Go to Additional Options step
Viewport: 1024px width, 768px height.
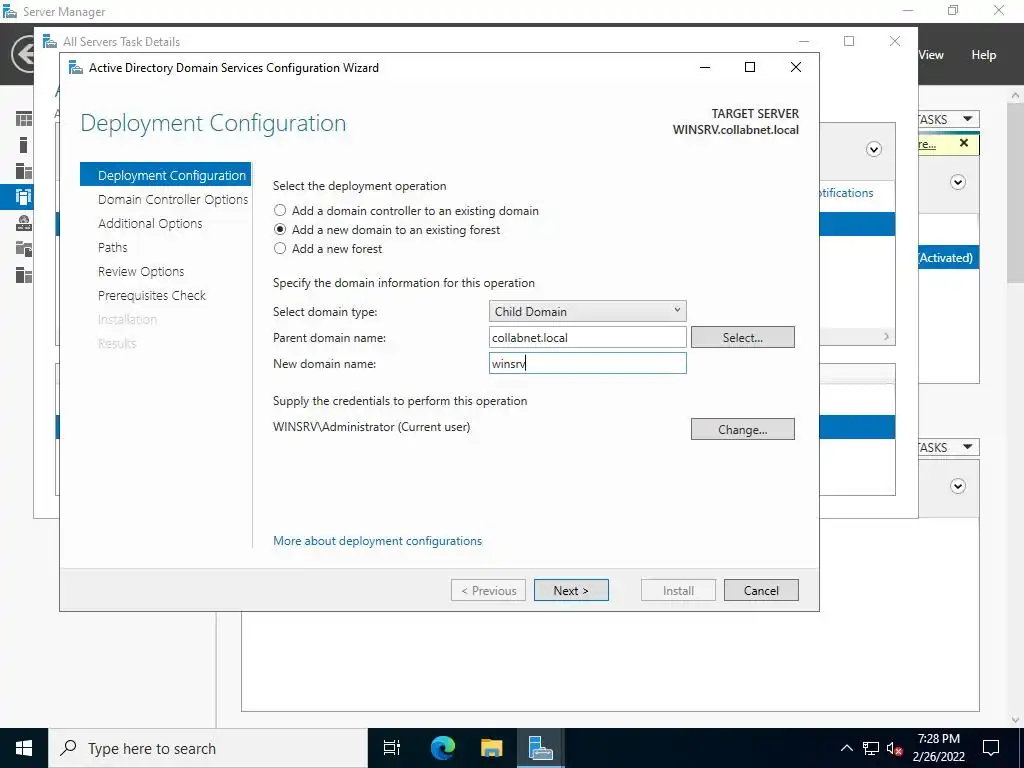pyautogui.click(x=150, y=223)
